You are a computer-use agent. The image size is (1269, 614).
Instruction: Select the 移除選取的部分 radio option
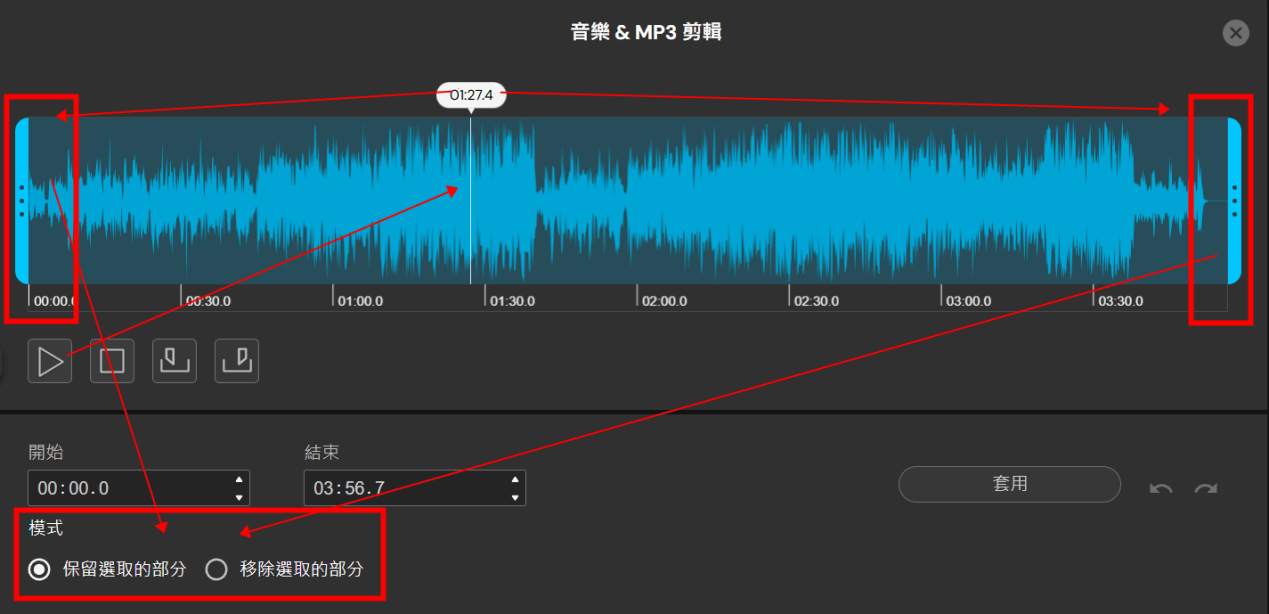(216, 570)
